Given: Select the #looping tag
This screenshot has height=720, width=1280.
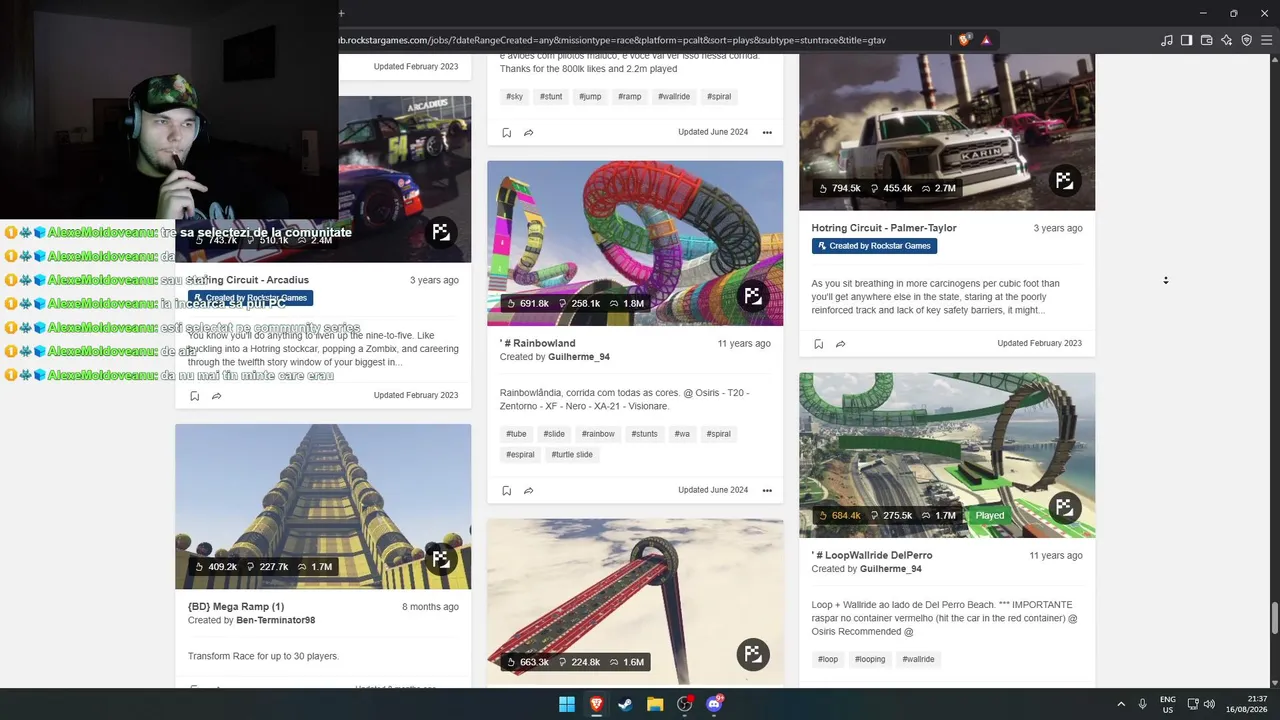Looking at the screenshot, I should point(870,659).
